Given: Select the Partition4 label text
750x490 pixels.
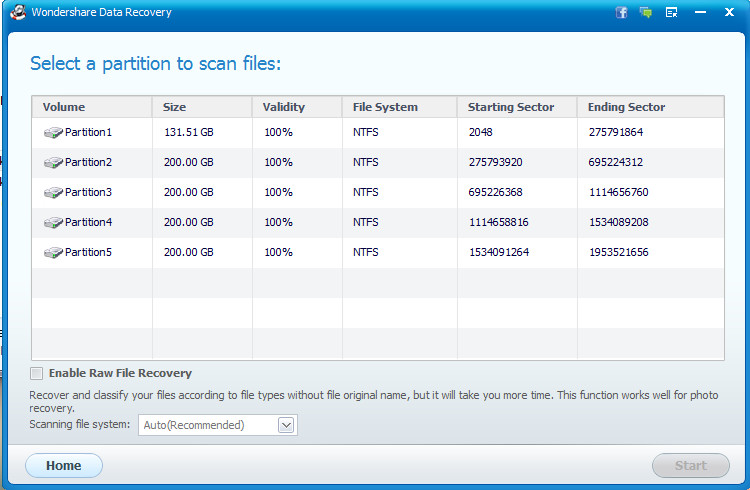Looking at the screenshot, I should click(88, 222).
